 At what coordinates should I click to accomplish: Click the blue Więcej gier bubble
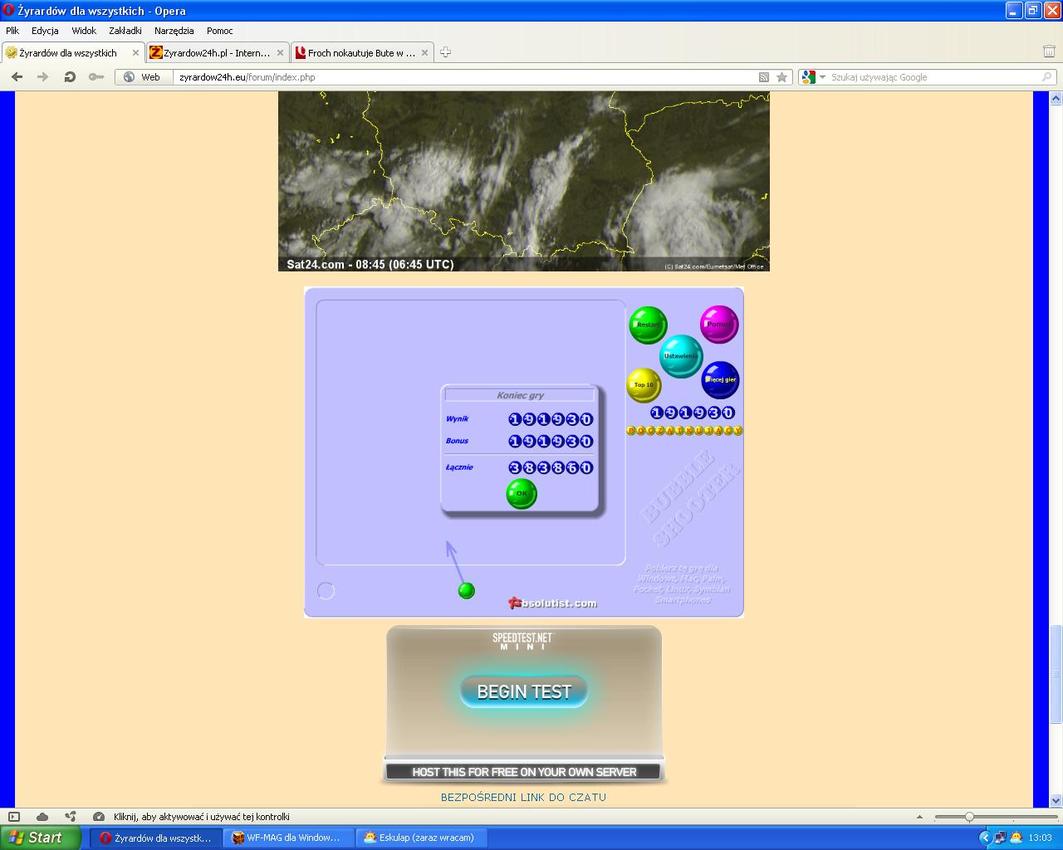pos(720,380)
